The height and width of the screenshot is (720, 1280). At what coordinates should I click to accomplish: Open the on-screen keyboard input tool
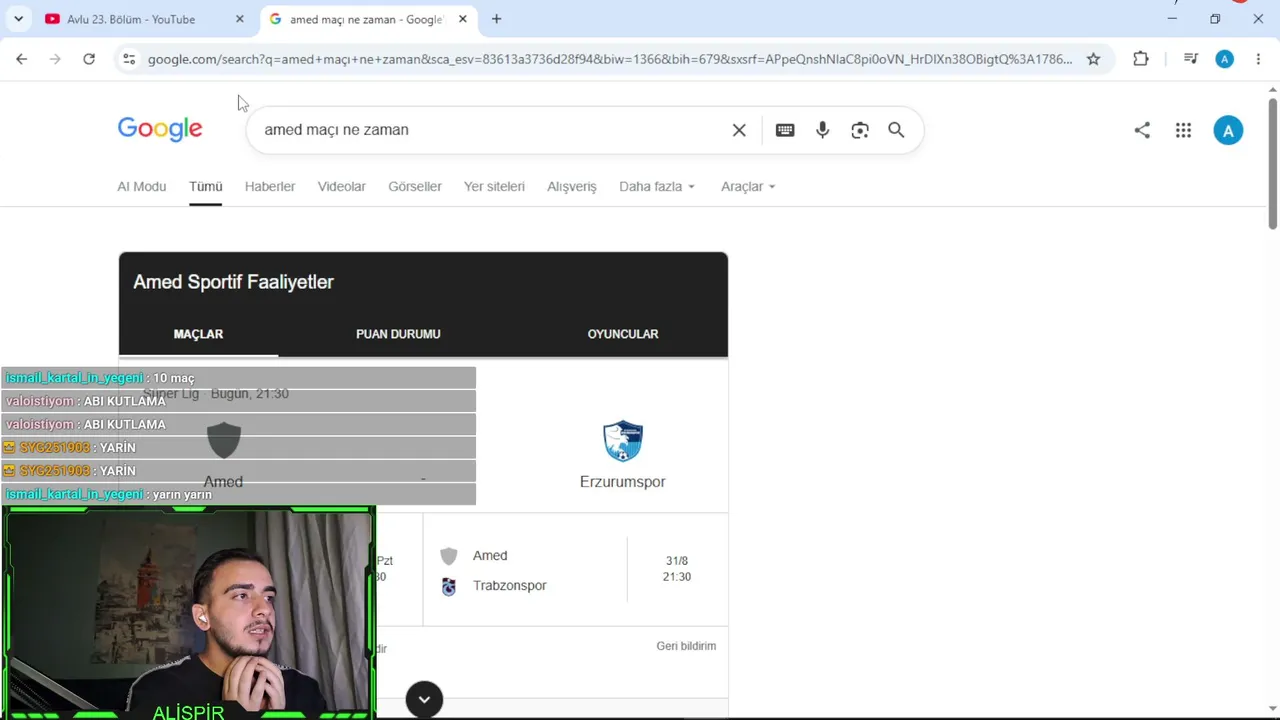tap(785, 130)
